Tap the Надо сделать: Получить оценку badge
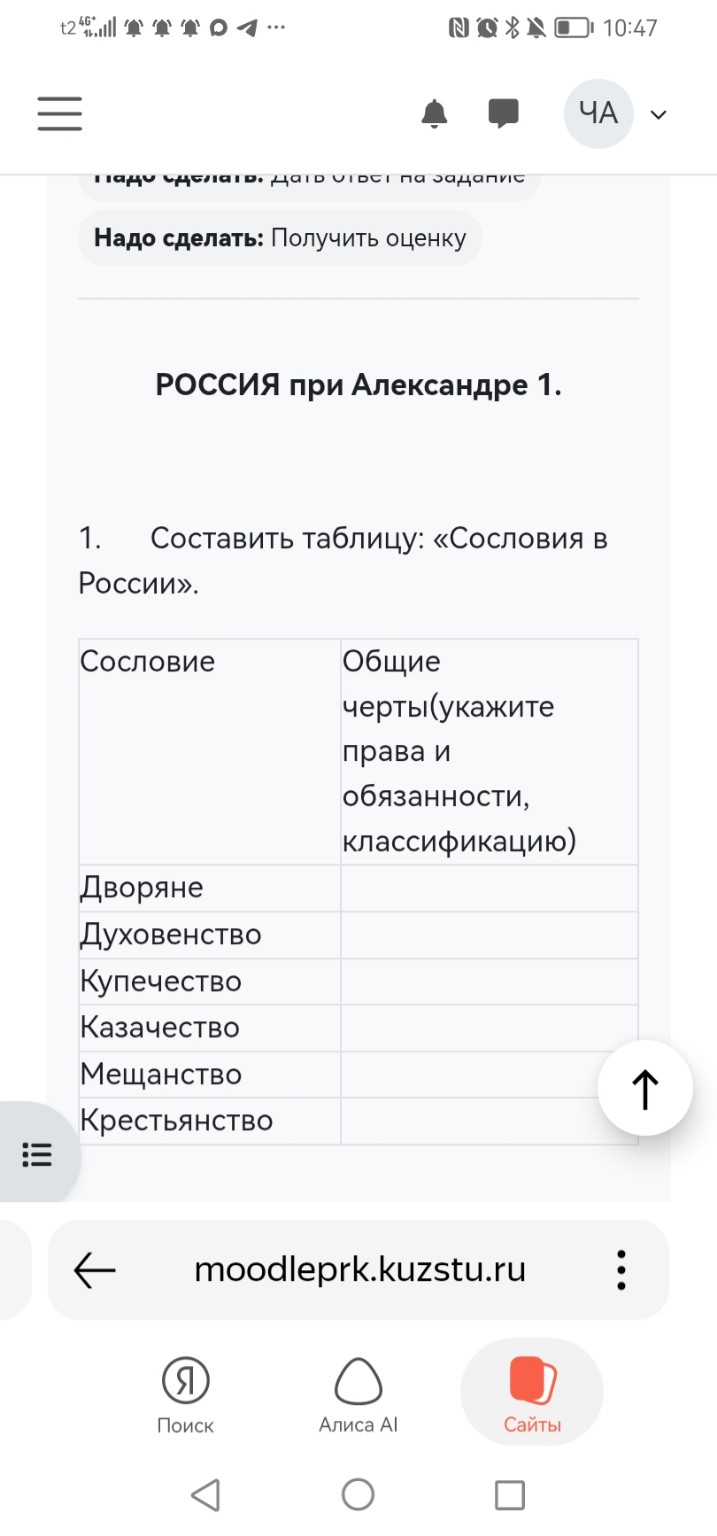The image size is (717, 1536). click(278, 238)
